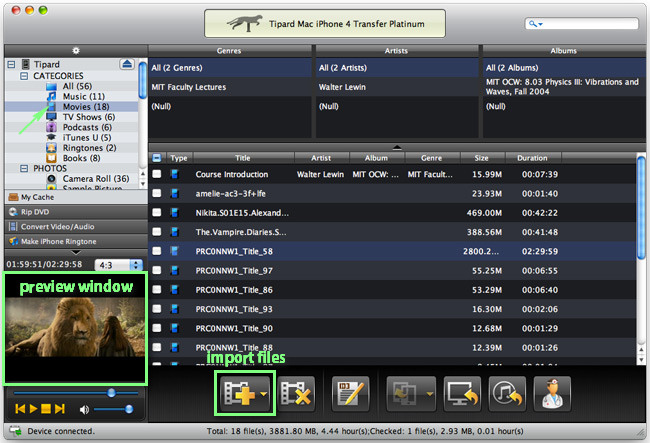The width and height of the screenshot is (650, 443).
Task: Select Ringtones (2) category
Action: [x=89, y=148]
